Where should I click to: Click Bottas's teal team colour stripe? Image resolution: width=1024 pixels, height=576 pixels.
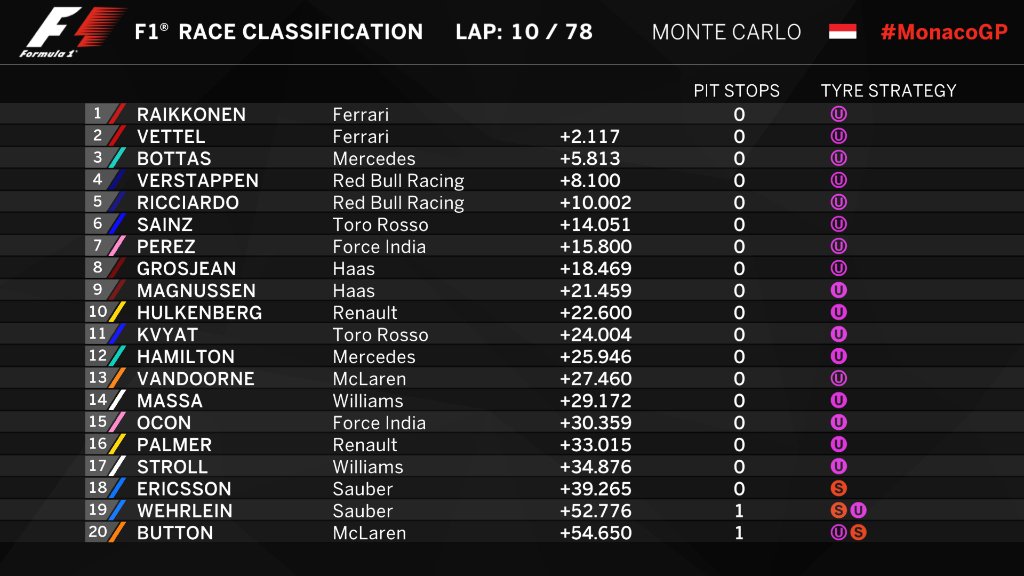pos(117,158)
